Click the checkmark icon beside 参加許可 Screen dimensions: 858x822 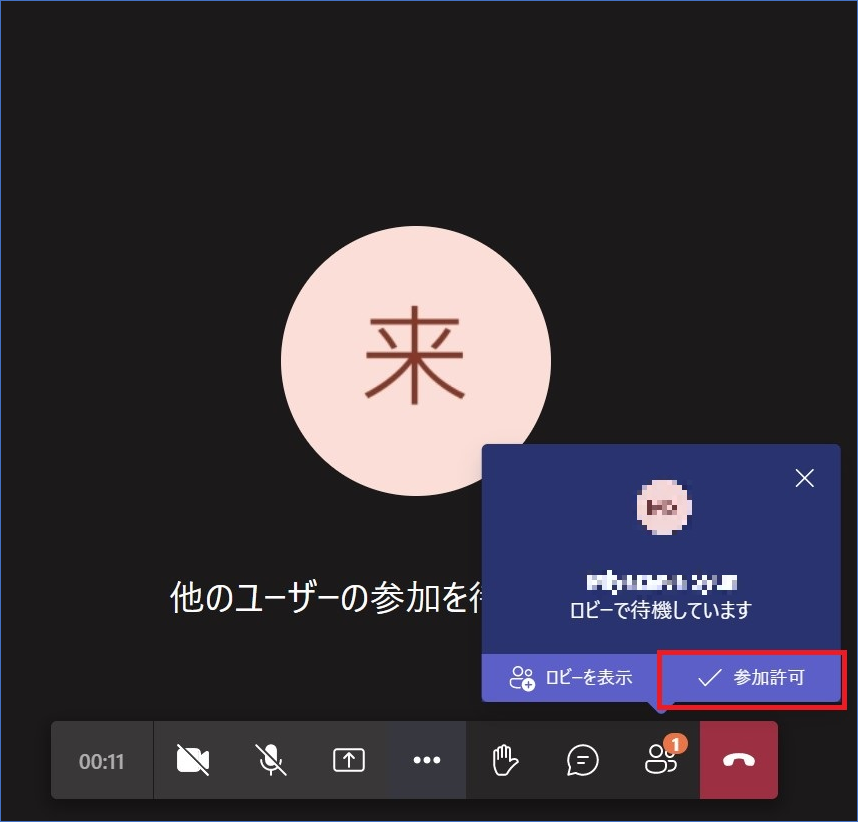point(709,678)
